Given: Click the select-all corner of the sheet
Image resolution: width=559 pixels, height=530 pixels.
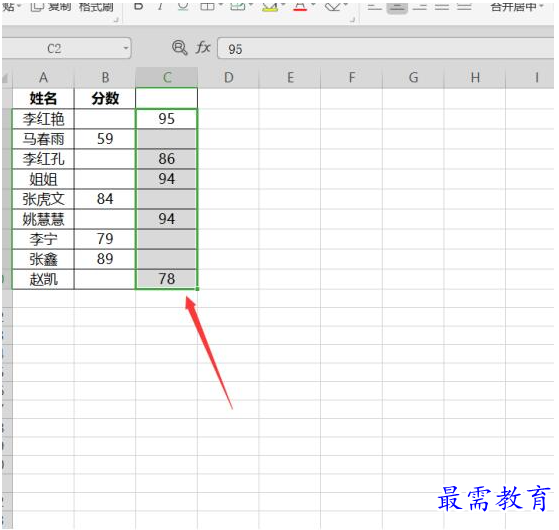Looking at the screenshot, I should (7, 77).
